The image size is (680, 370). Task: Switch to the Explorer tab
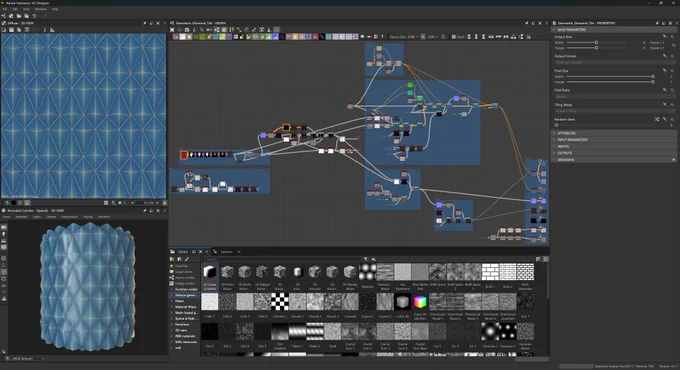(226, 252)
